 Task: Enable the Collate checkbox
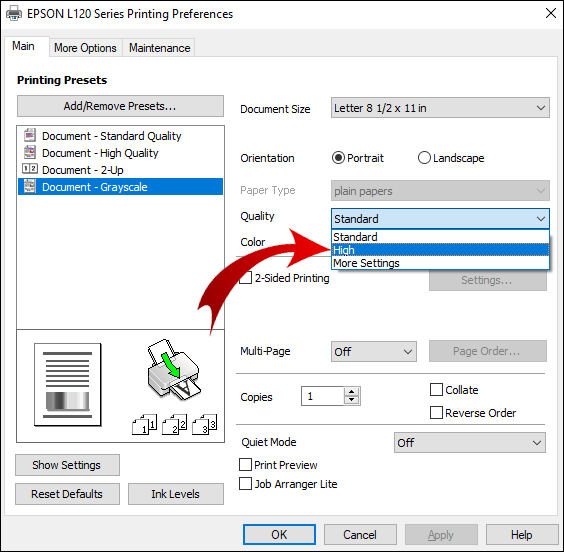(x=436, y=390)
